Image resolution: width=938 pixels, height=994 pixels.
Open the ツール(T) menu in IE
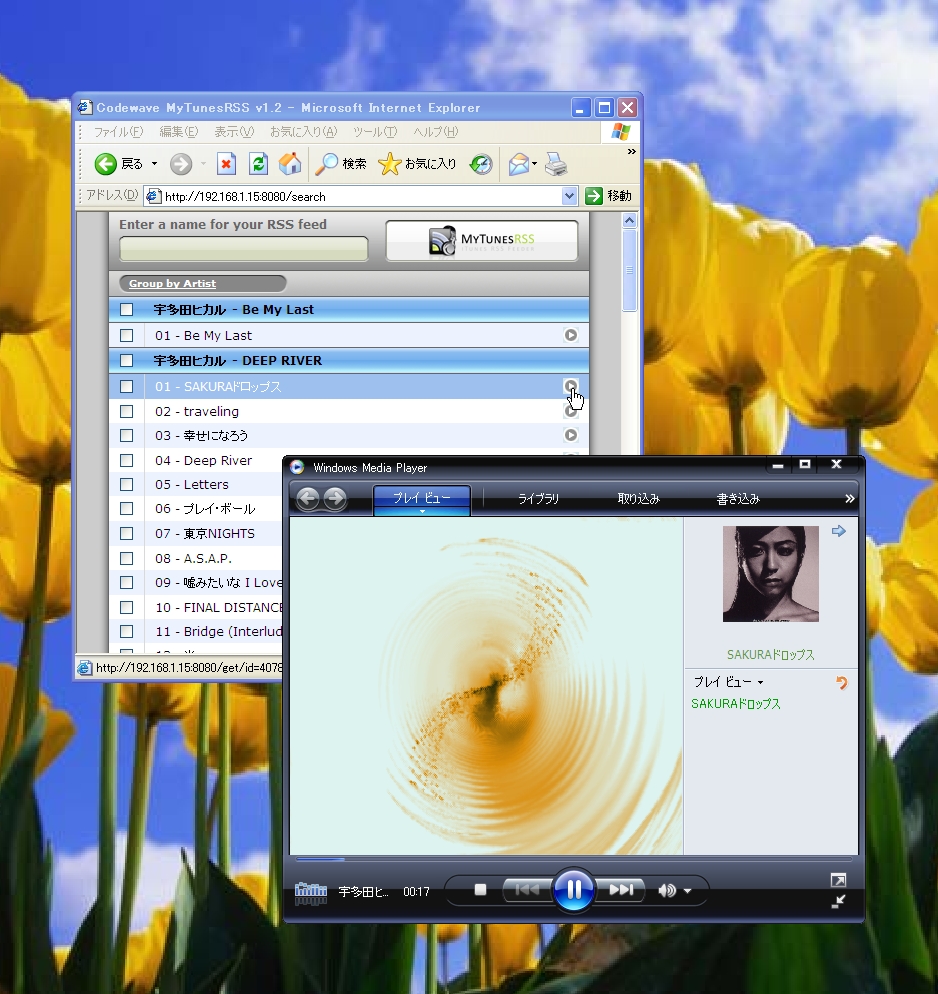(x=375, y=132)
